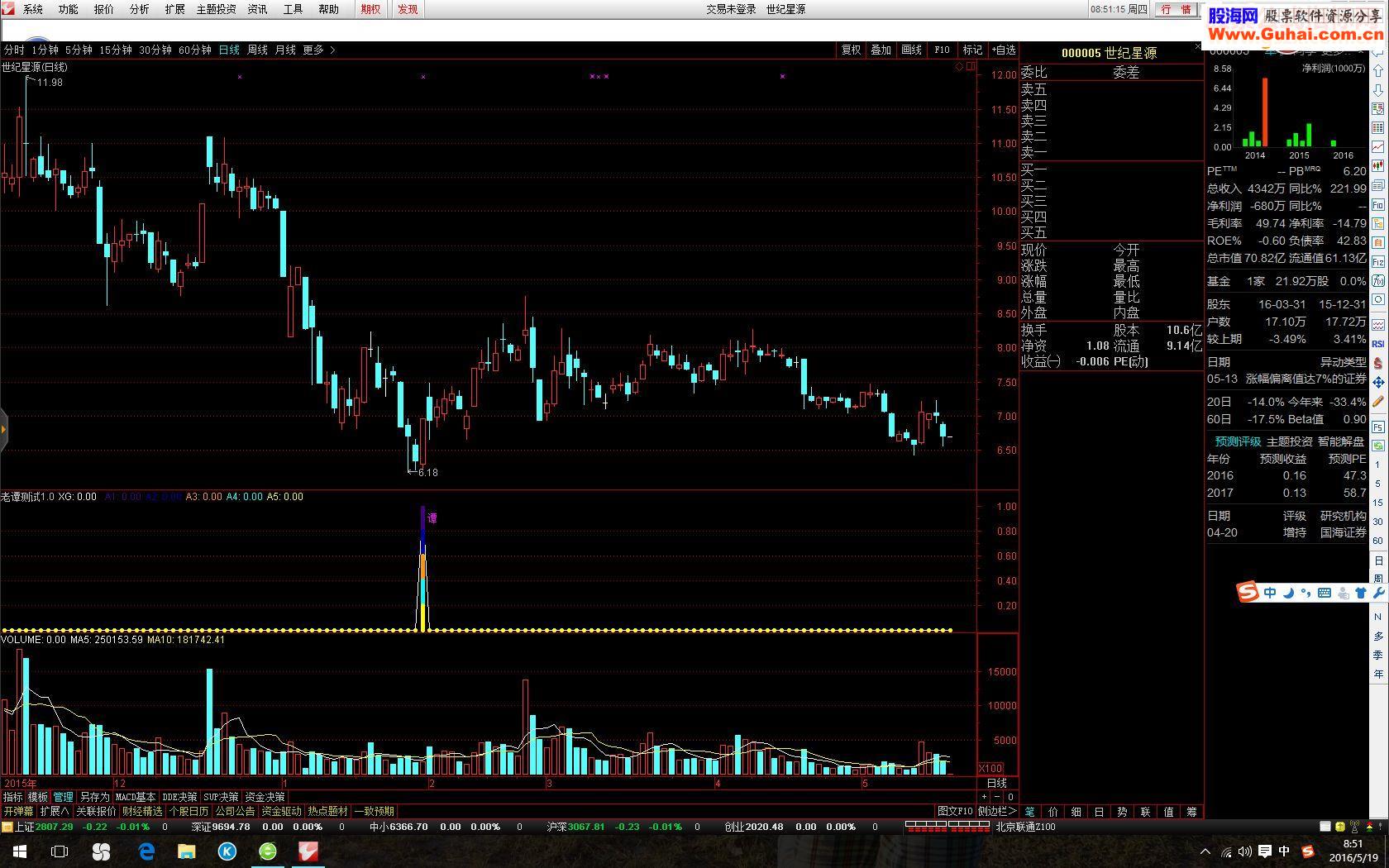Open the Windows Start menu
Screen dimensions: 1389x868
19,851
